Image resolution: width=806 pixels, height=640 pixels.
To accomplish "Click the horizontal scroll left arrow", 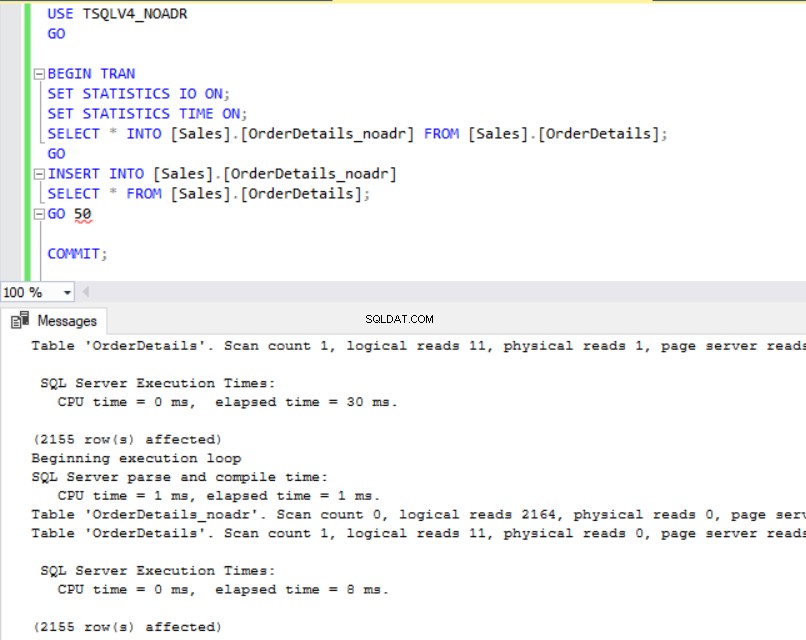I will 85,292.
